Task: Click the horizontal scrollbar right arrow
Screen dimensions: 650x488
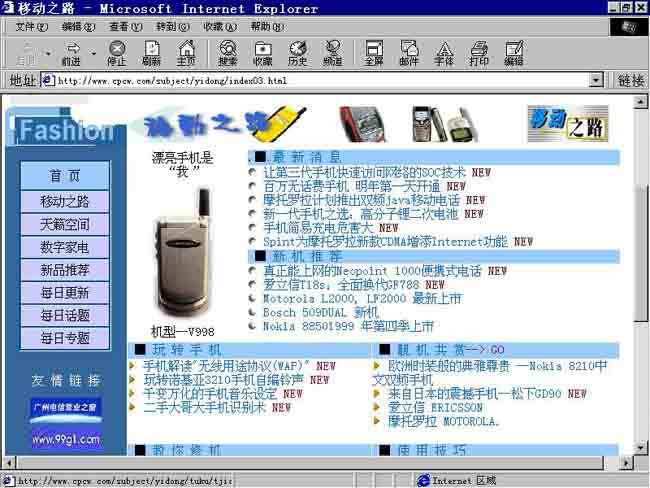Action: 627,462
